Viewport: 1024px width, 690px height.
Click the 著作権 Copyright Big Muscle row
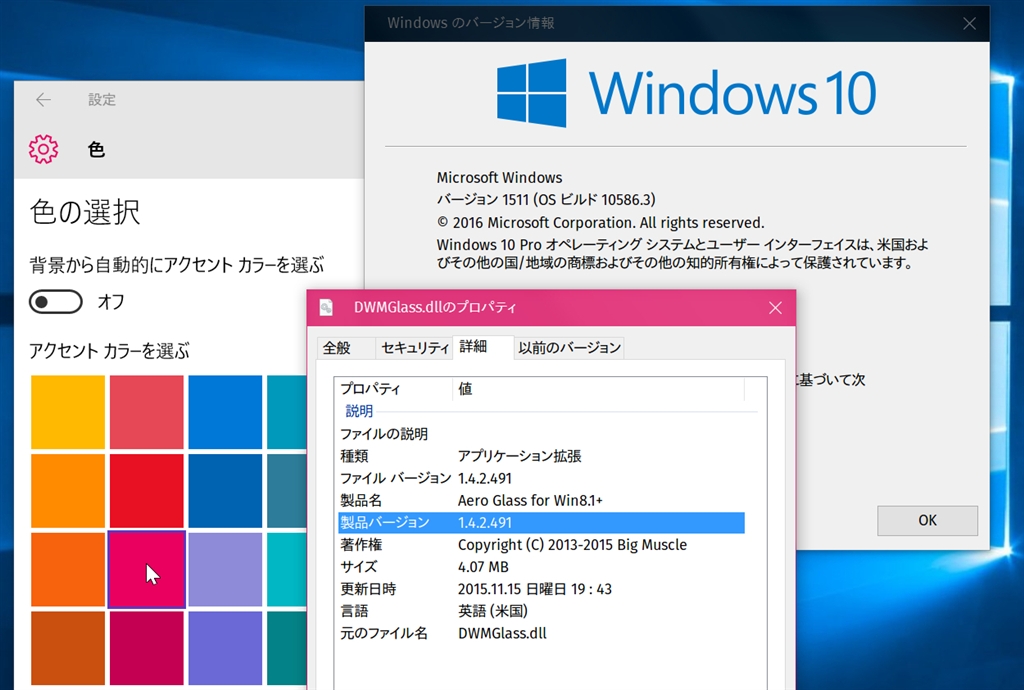(541, 544)
